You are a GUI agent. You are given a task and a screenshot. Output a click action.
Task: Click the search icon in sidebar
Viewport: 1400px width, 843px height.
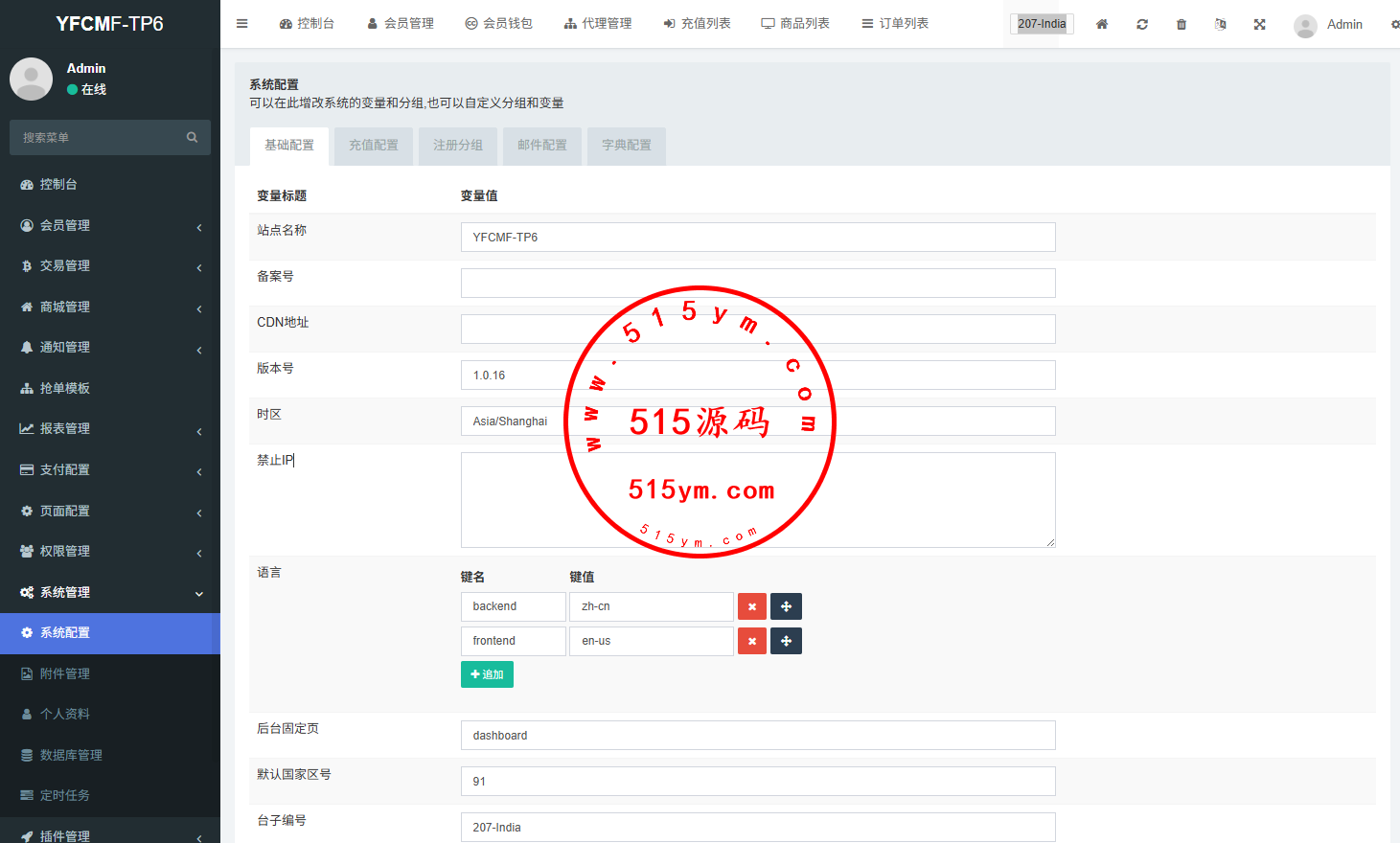192,137
